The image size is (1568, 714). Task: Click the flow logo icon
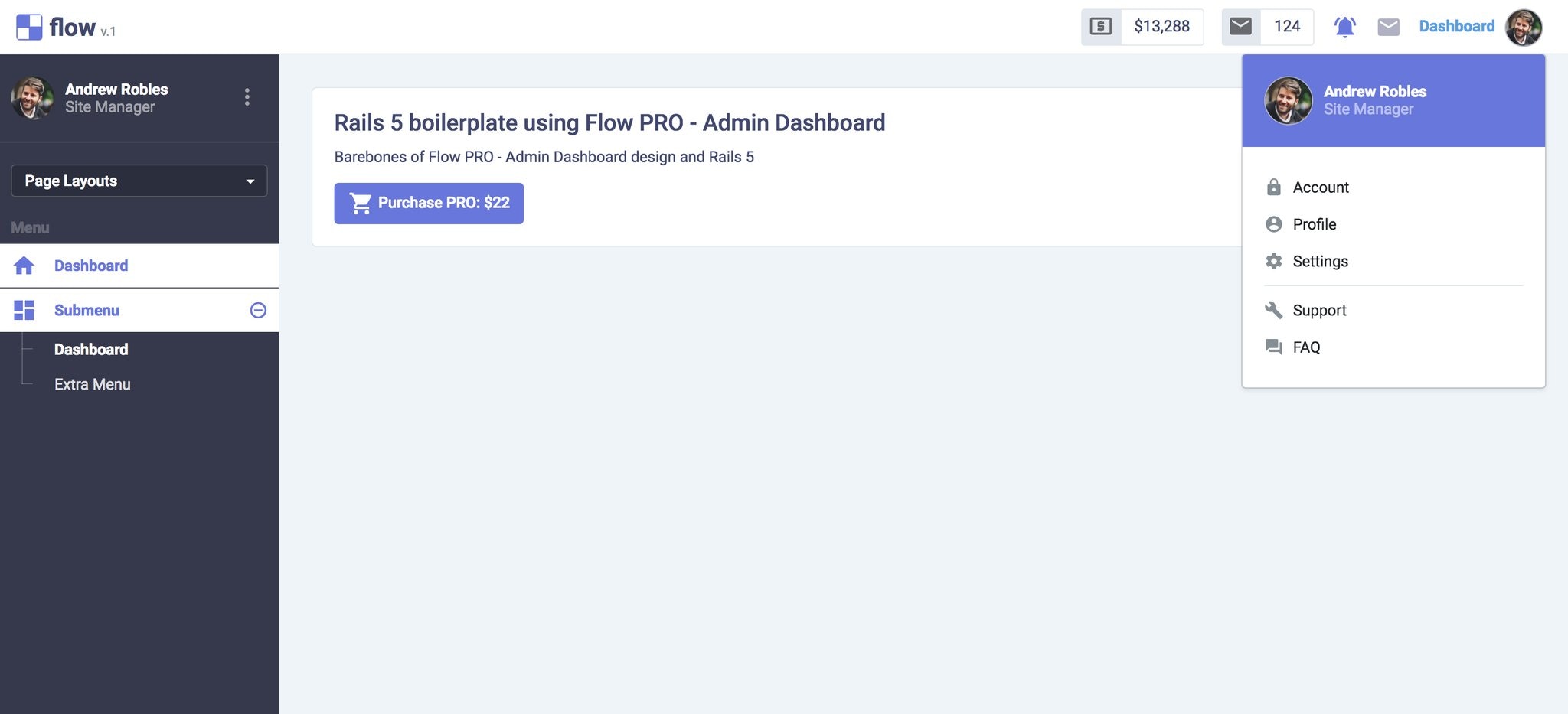29,28
